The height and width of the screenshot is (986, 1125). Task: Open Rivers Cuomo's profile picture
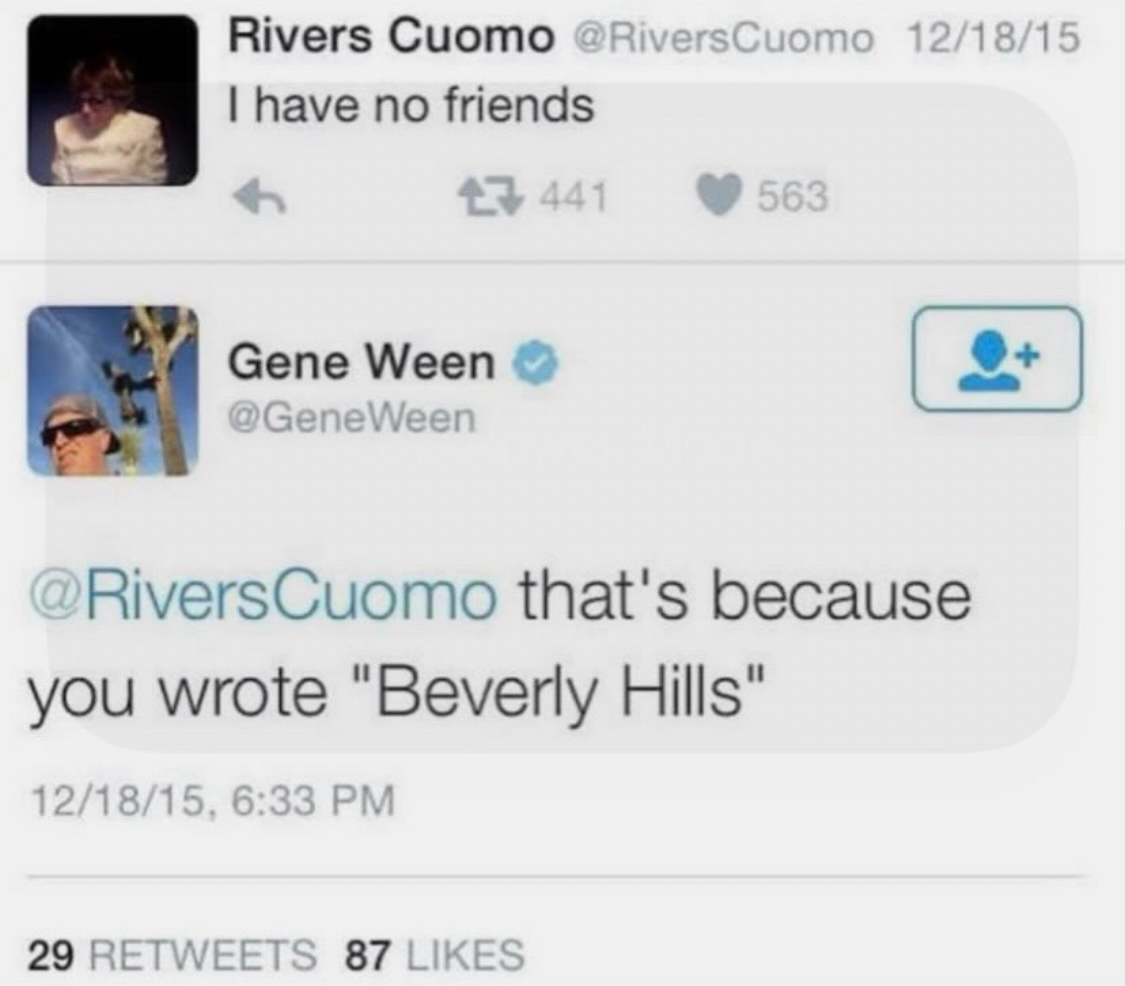pos(112,100)
